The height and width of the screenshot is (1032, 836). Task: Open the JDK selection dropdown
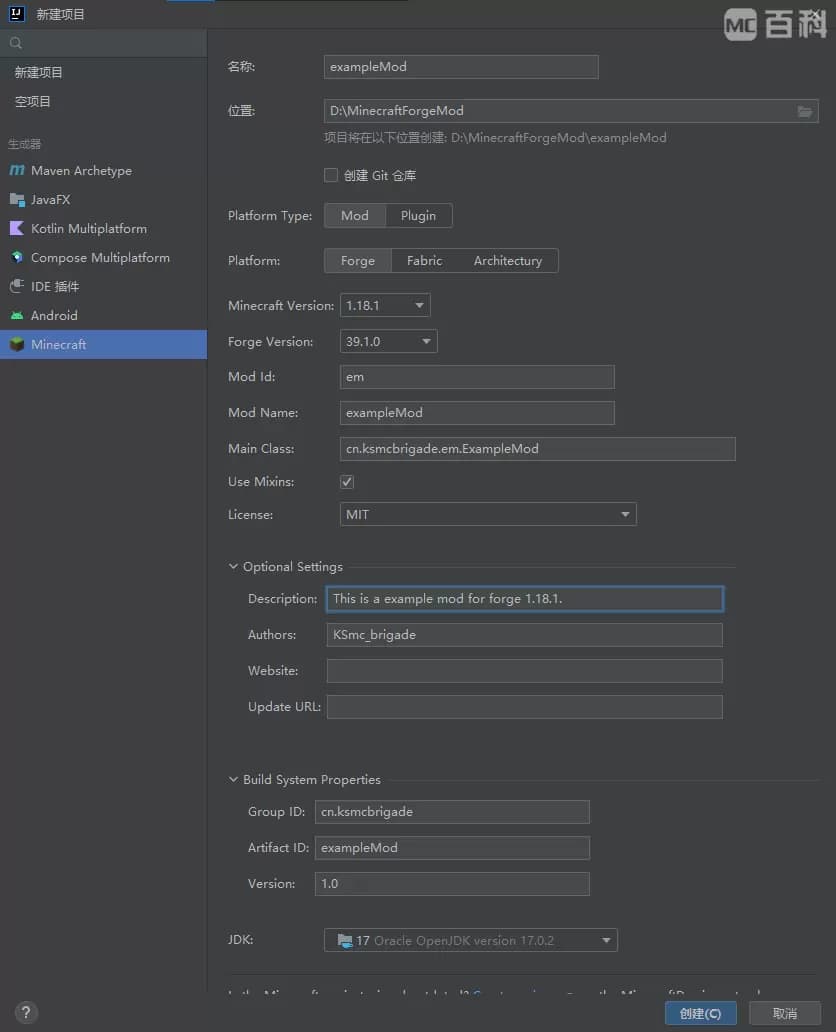[x=471, y=941]
